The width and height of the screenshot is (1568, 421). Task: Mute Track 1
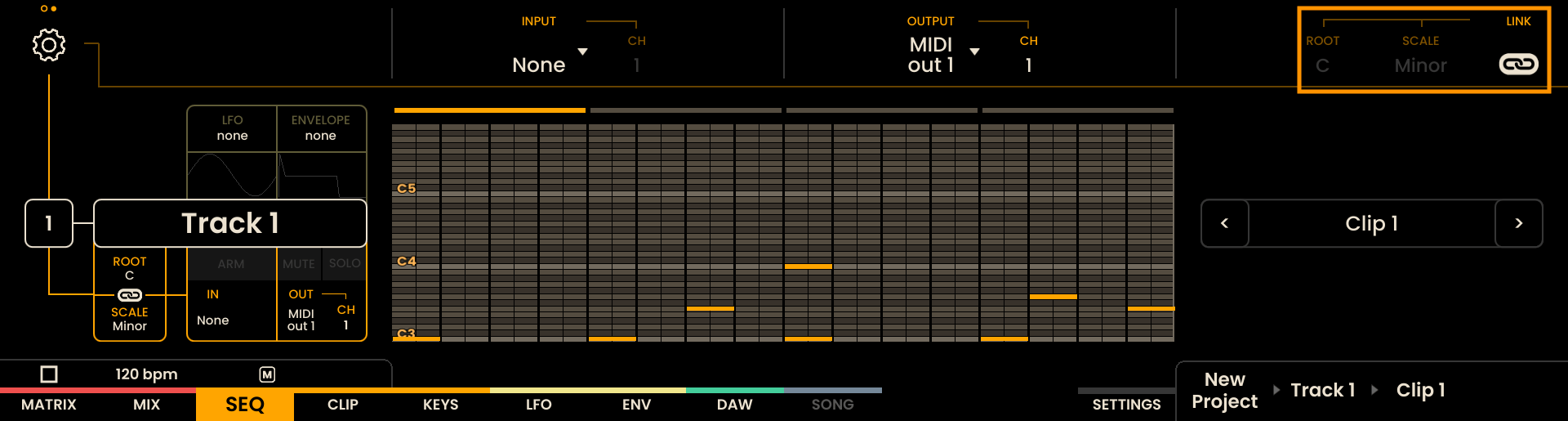[299, 264]
